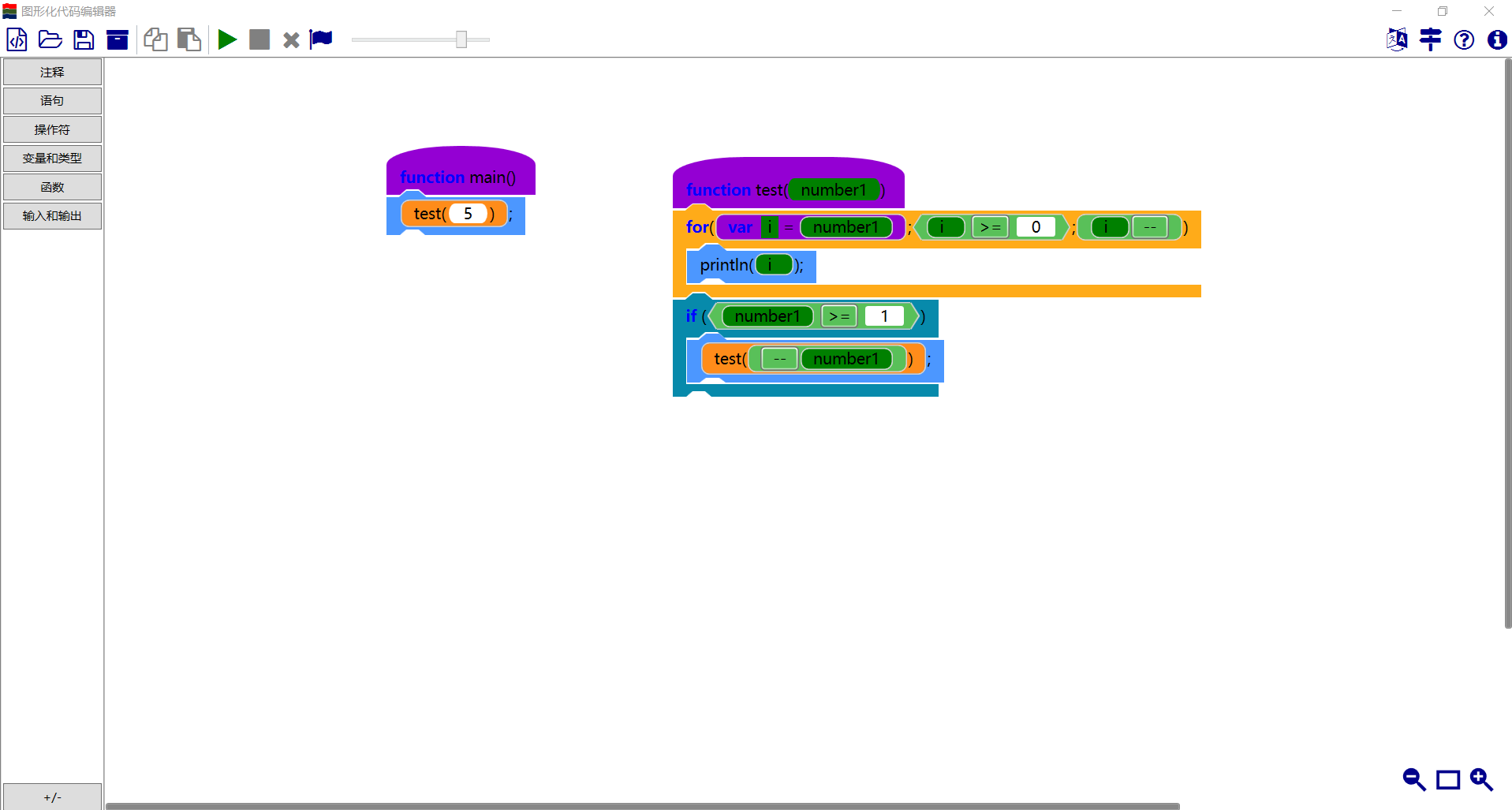Image resolution: width=1512 pixels, height=810 pixels.
Task: Edit the 0 value in for condition
Action: pos(1036,227)
